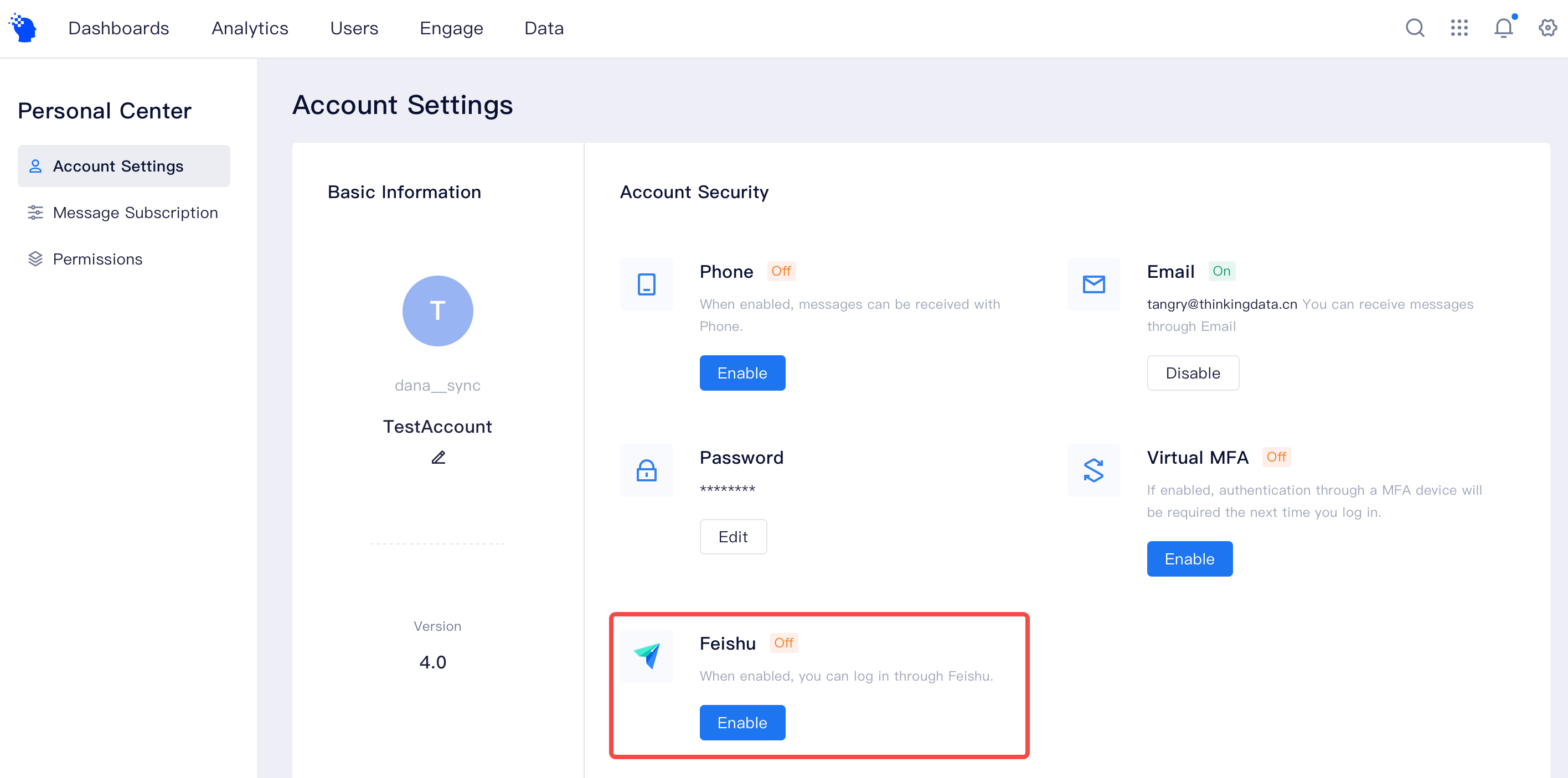Open the Dashboards menu
The height and width of the screenshot is (778, 1568).
coord(118,28)
